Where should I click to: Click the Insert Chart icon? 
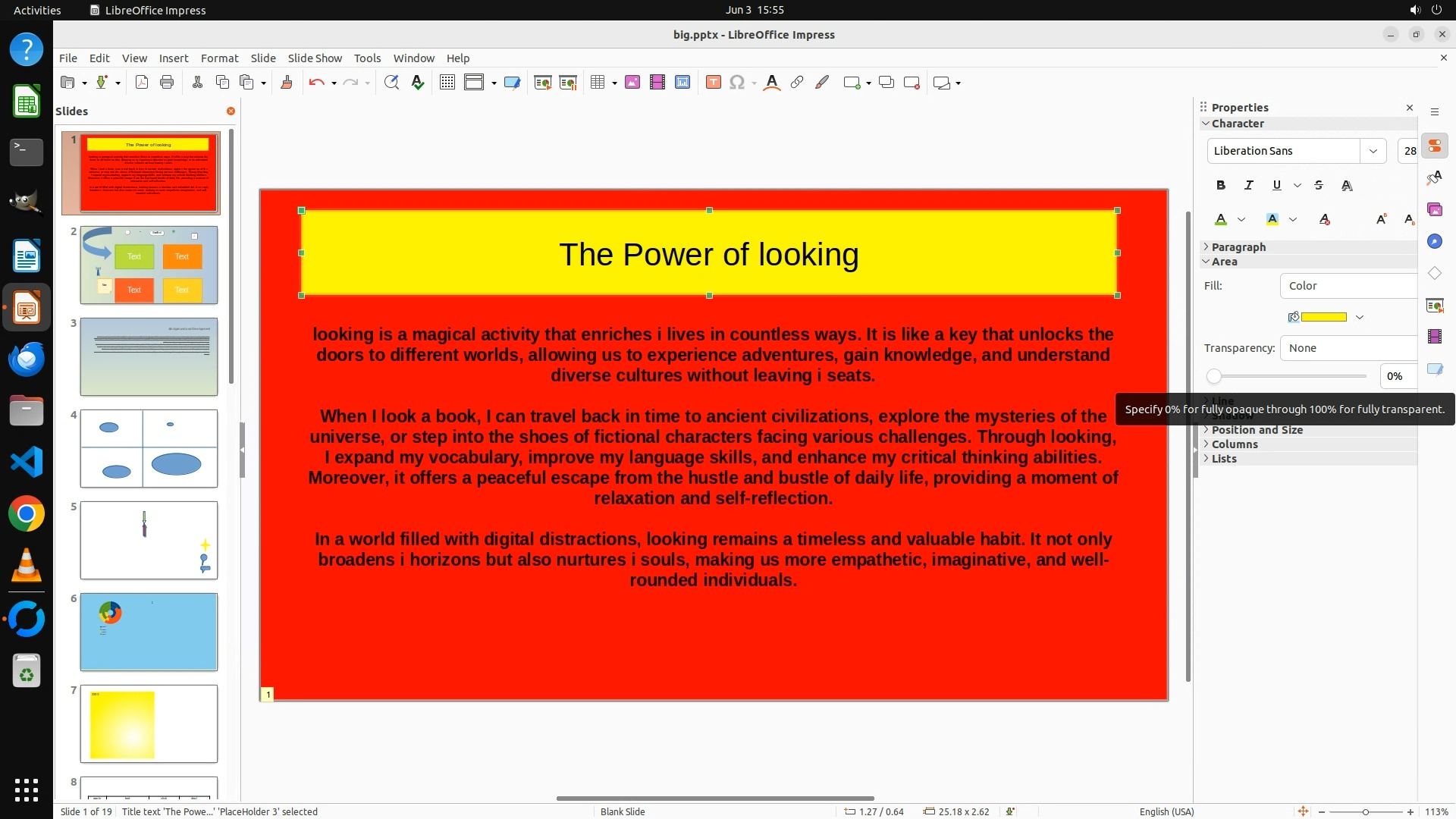click(682, 83)
